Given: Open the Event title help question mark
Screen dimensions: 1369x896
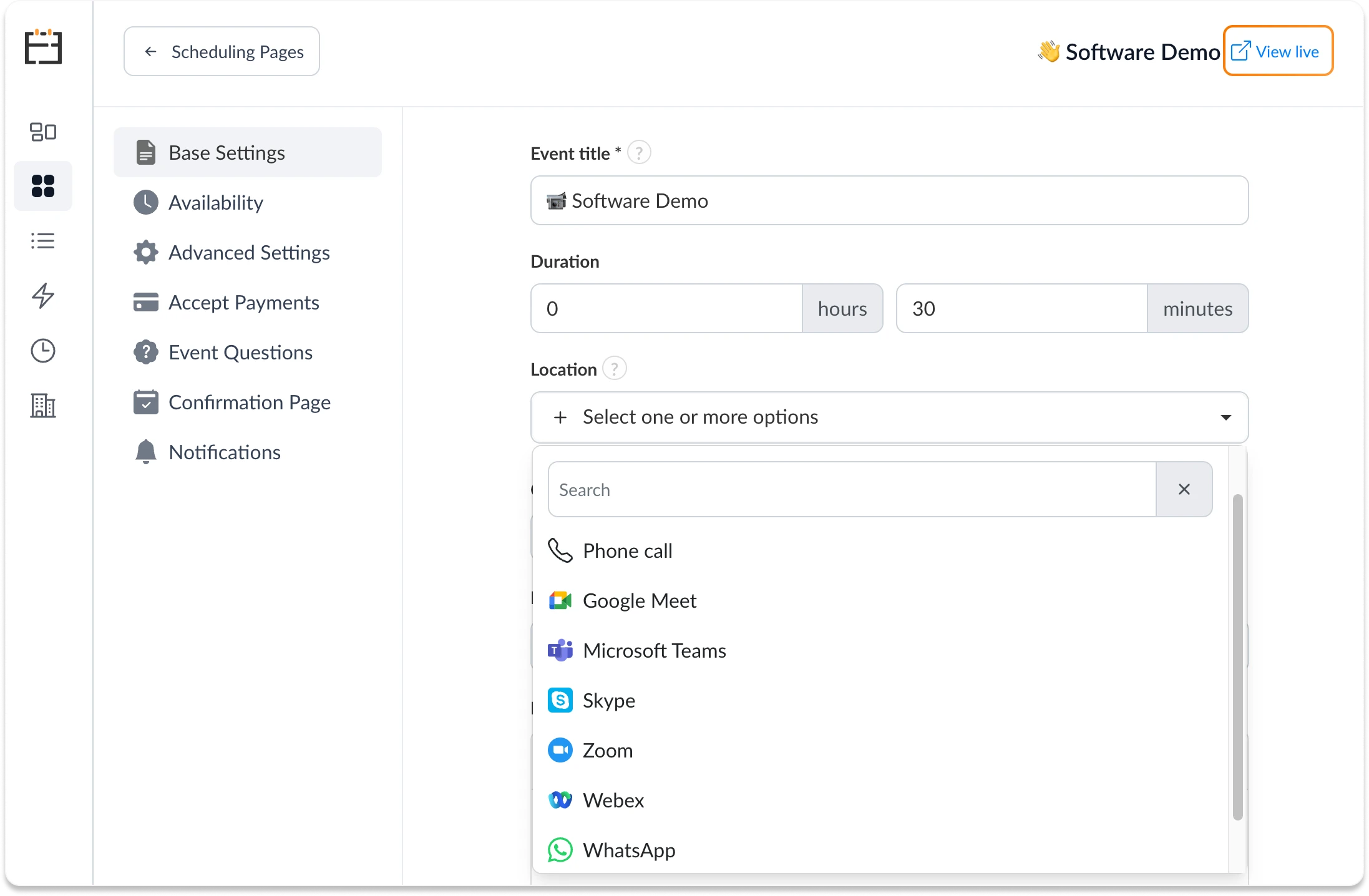Looking at the screenshot, I should (639, 152).
